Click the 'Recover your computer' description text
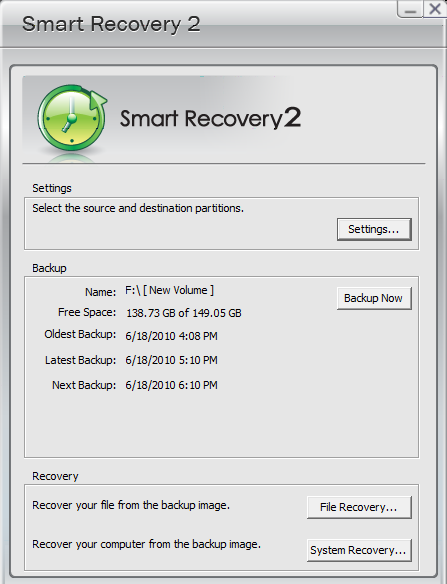Viewport: 447px width, 584px height. pyautogui.click(x=146, y=544)
